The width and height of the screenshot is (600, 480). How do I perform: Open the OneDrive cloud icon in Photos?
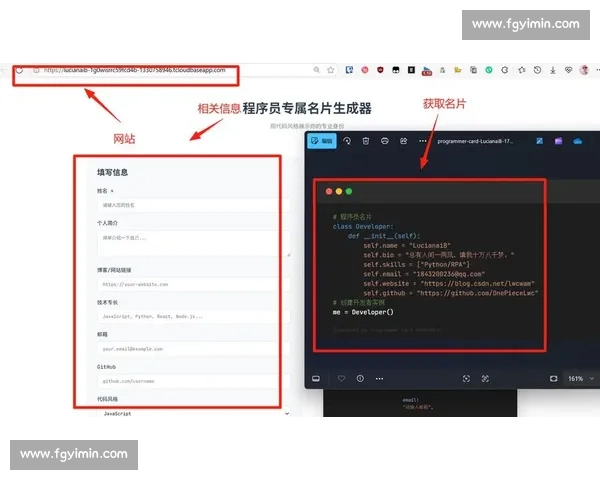coord(577,141)
